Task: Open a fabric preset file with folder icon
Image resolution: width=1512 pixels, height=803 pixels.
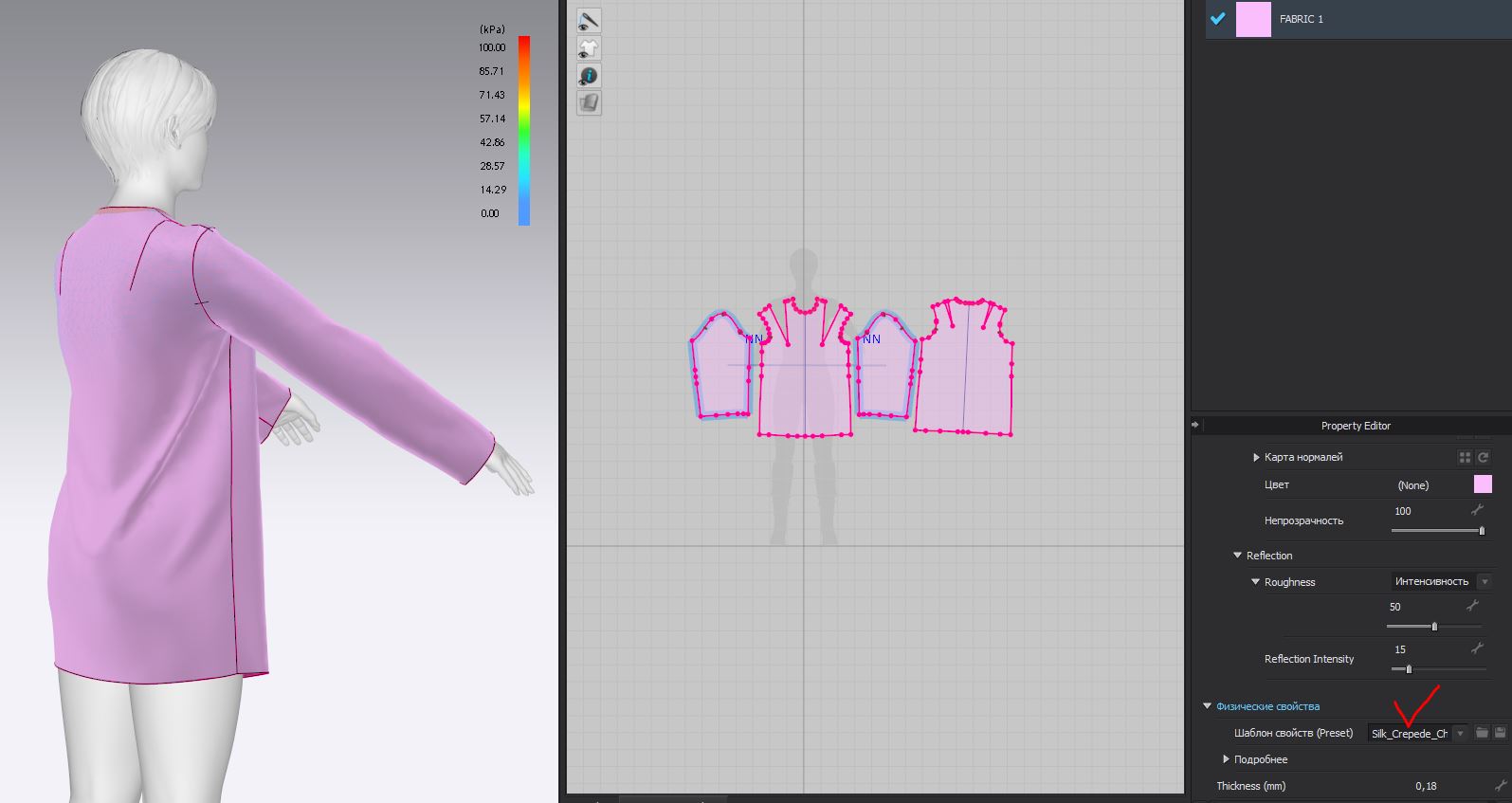Action: click(1482, 733)
